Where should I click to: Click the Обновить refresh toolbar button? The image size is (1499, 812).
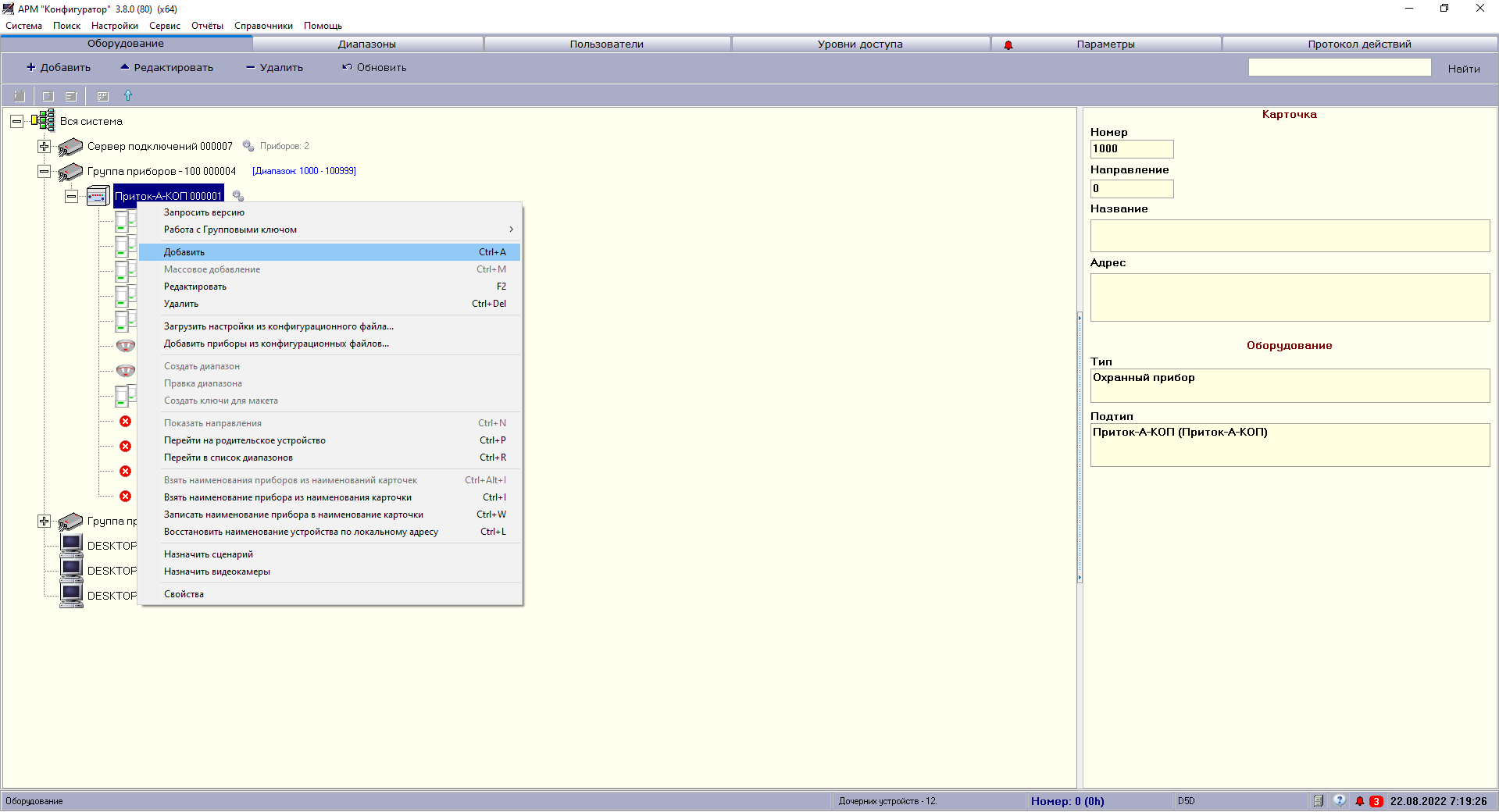click(x=374, y=68)
